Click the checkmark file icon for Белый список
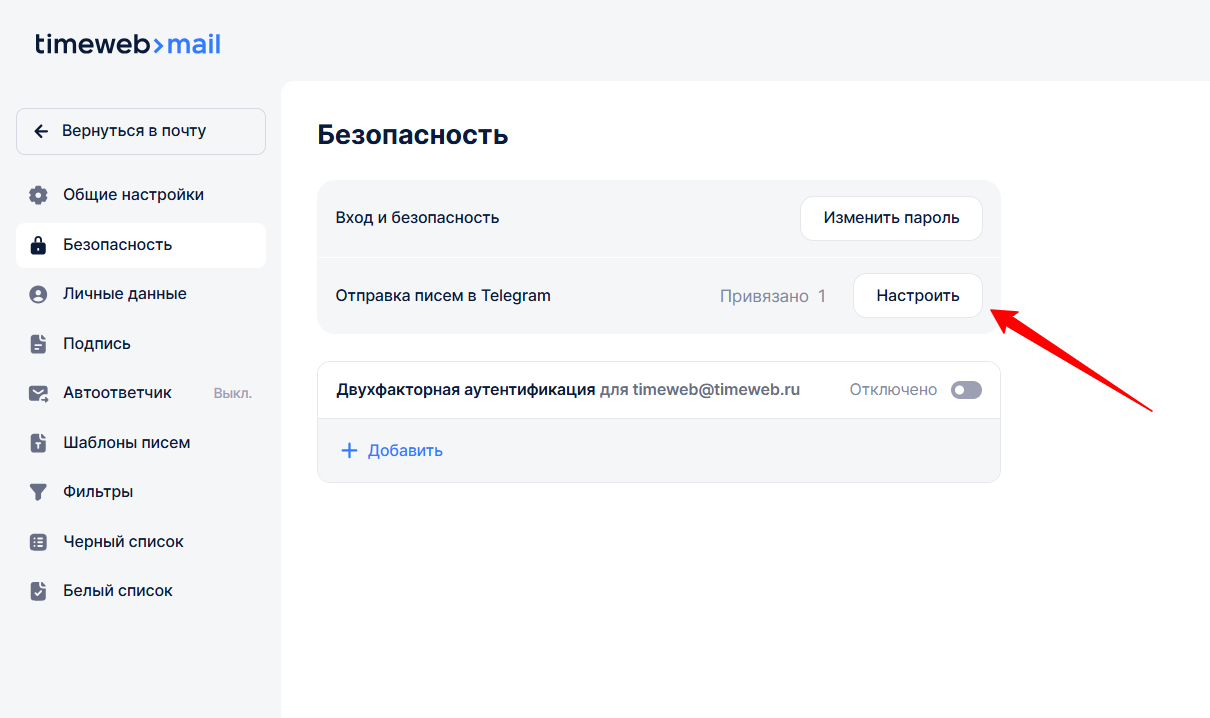 click(x=38, y=591)
